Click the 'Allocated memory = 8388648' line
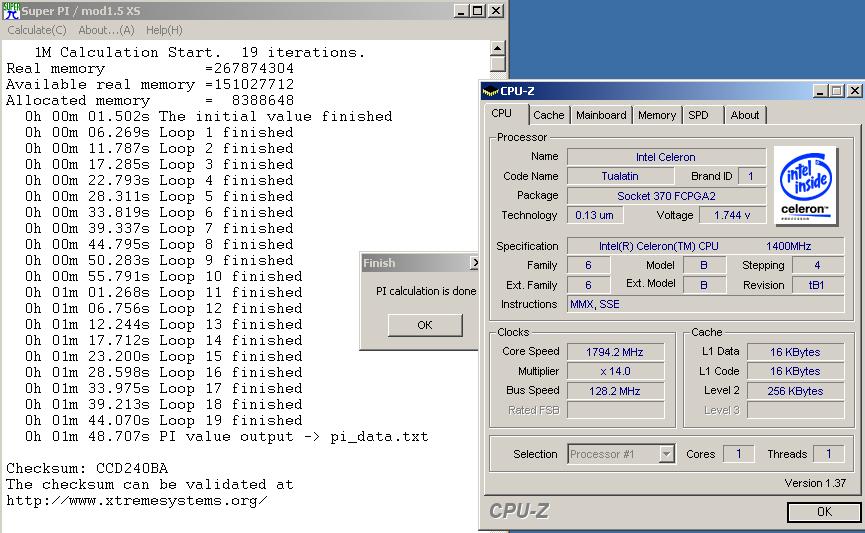 click(149, 100)
